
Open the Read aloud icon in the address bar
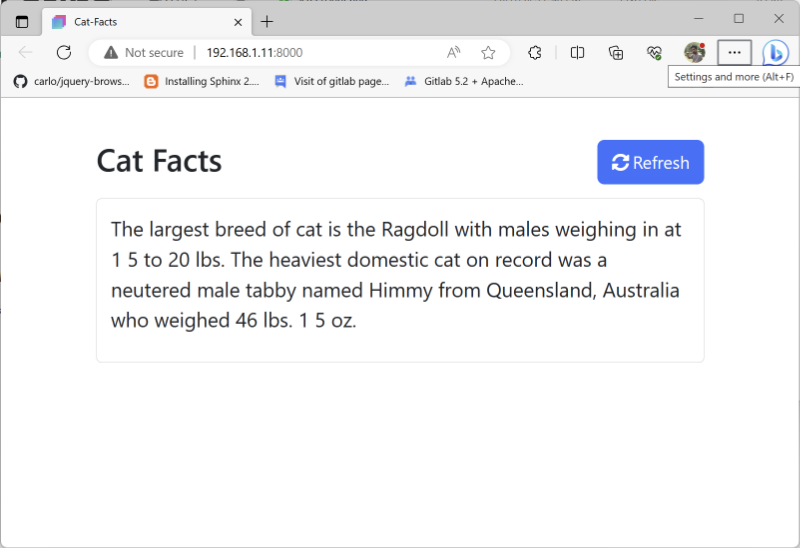point(453,53)
